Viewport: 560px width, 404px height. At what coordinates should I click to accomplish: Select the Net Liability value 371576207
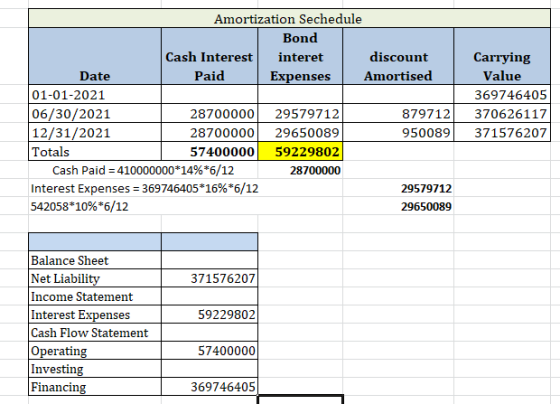coord(209,278)
